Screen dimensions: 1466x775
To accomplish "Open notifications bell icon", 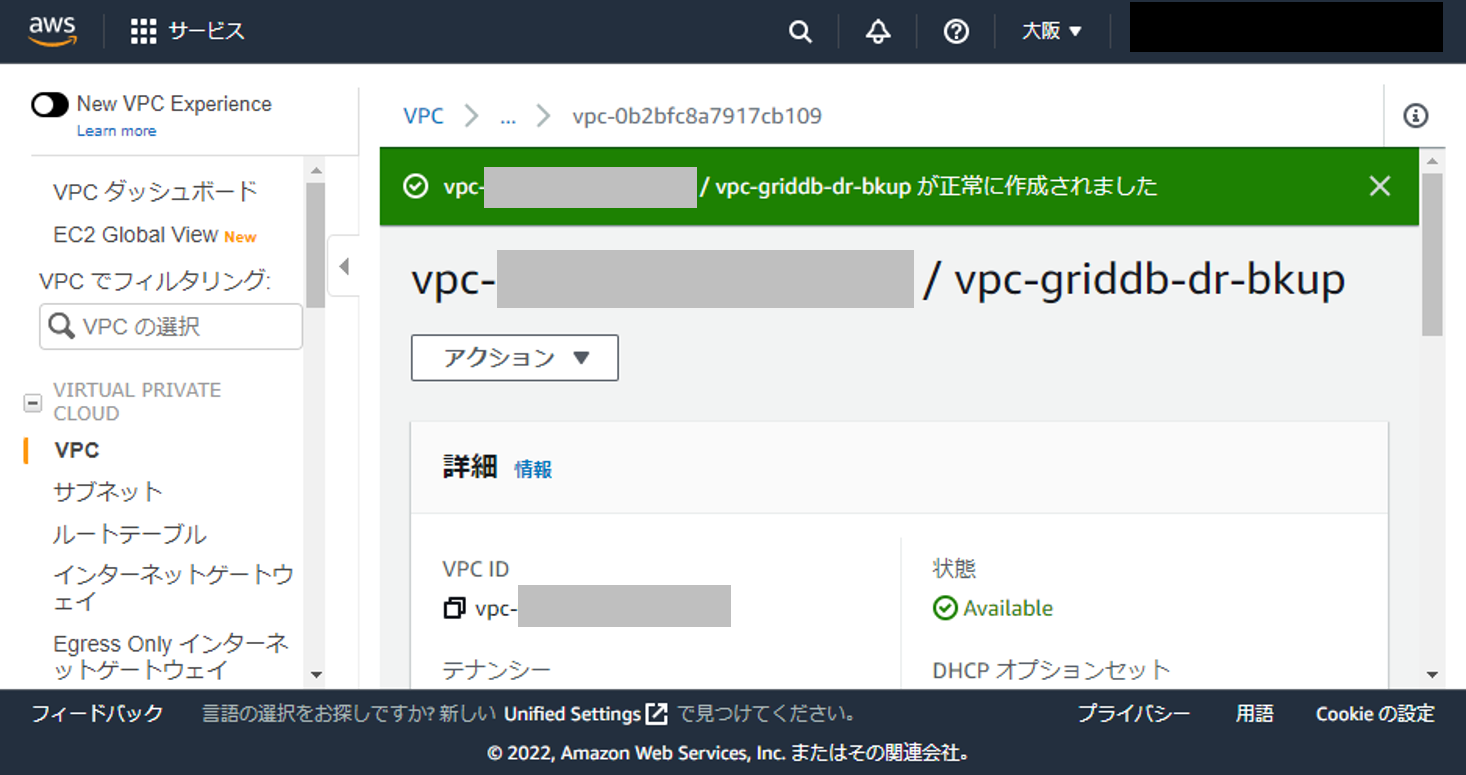I will [x=878, y=32].
